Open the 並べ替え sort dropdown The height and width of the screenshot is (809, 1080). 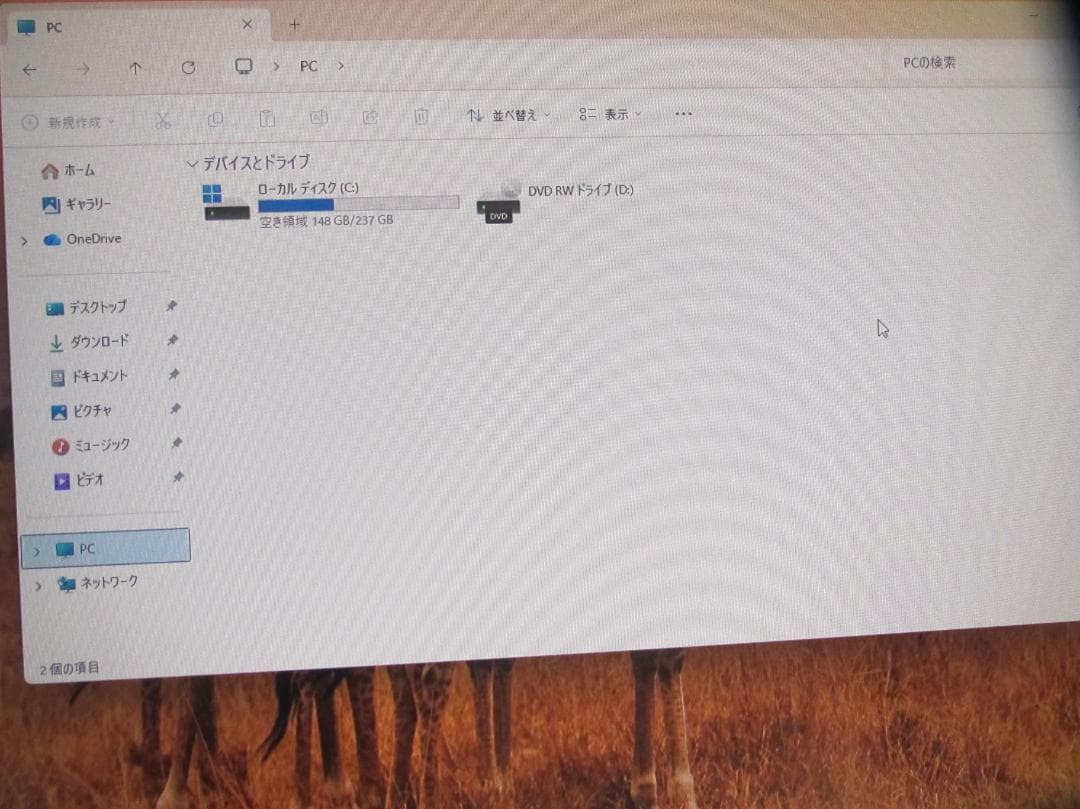[509, 115]
